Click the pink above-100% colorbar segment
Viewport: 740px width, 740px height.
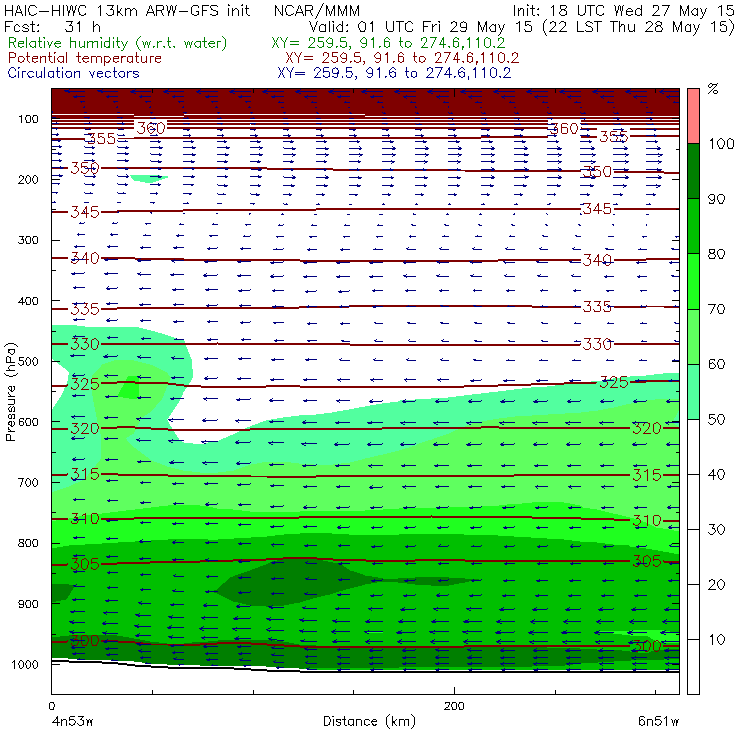coord(693,116)
